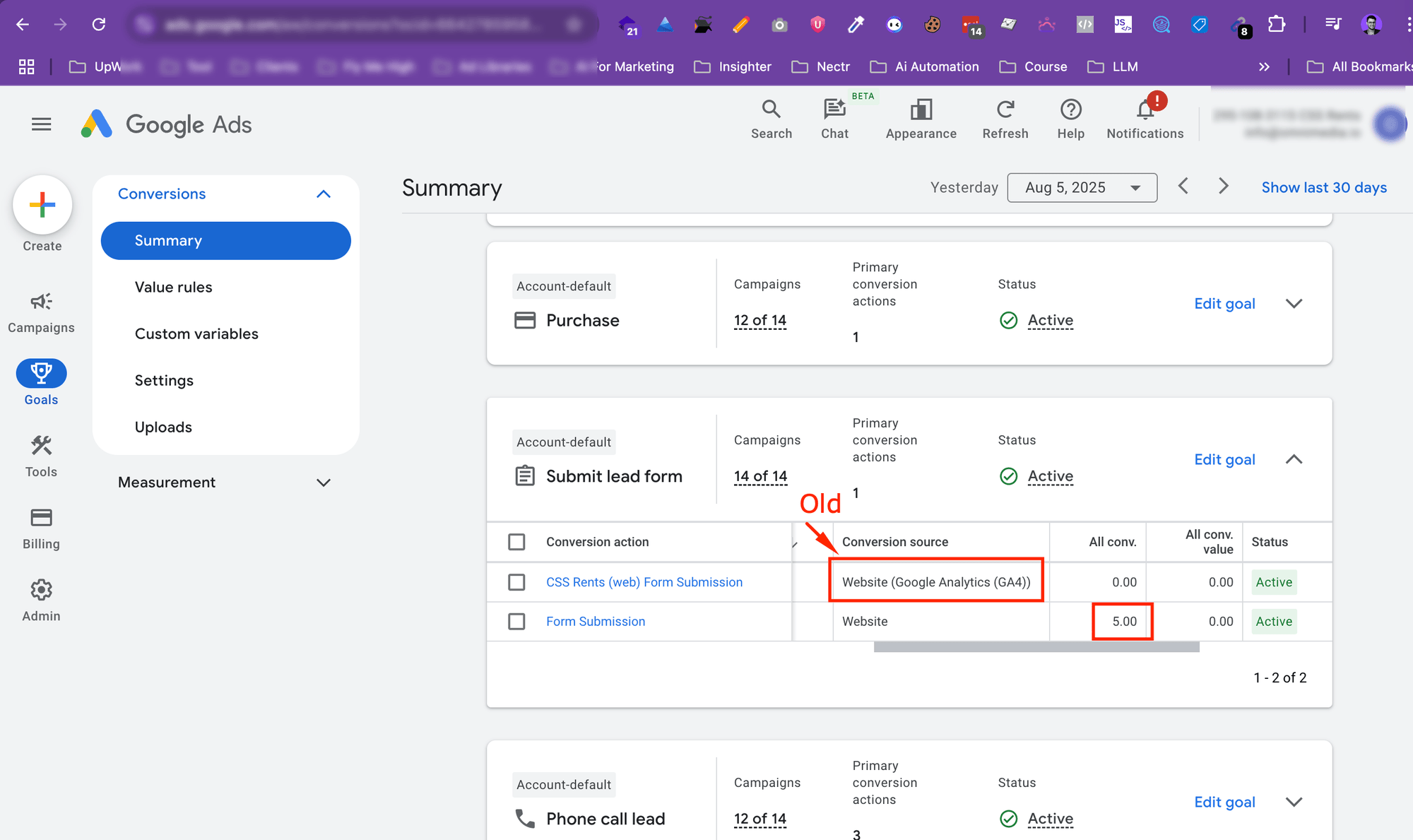Go back in browser

[x=23, y=25]
